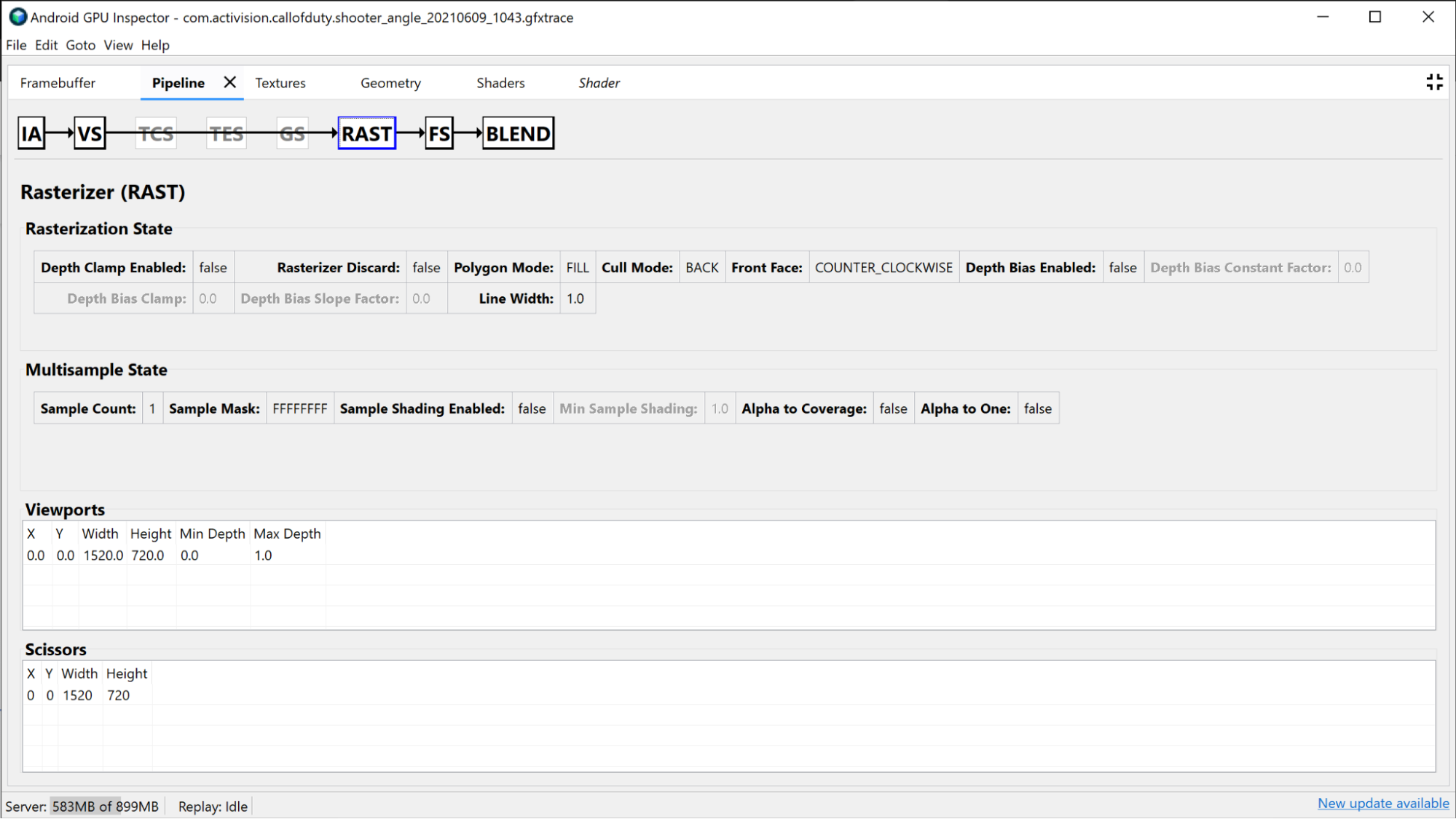
Task: Select the FS pipeline stage icon
Action: pyautogui.click(x=438, y=134)
